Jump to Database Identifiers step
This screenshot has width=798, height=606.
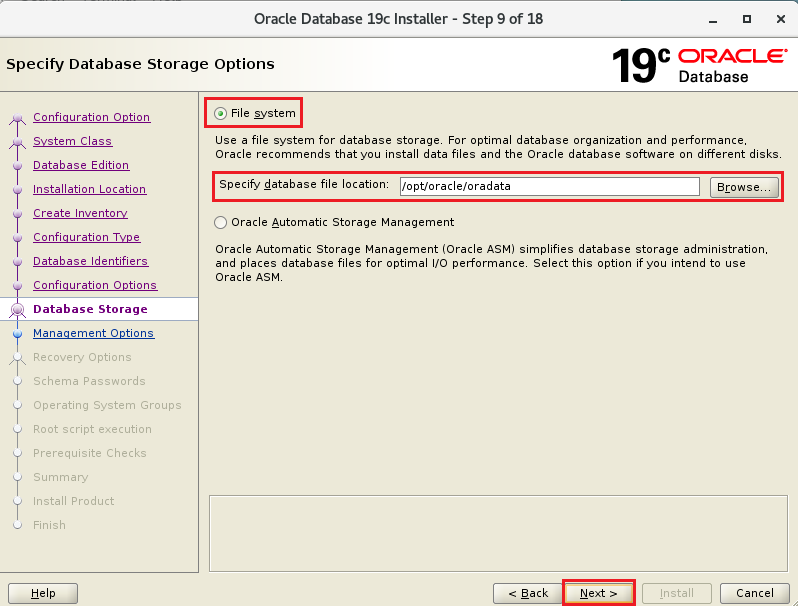point(91,261)
